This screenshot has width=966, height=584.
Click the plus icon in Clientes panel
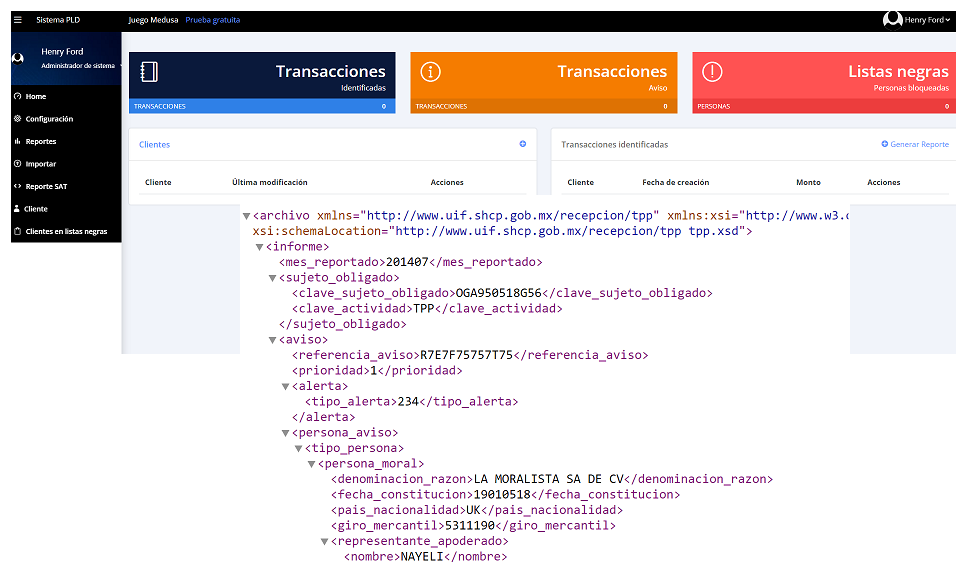point(522,144)
